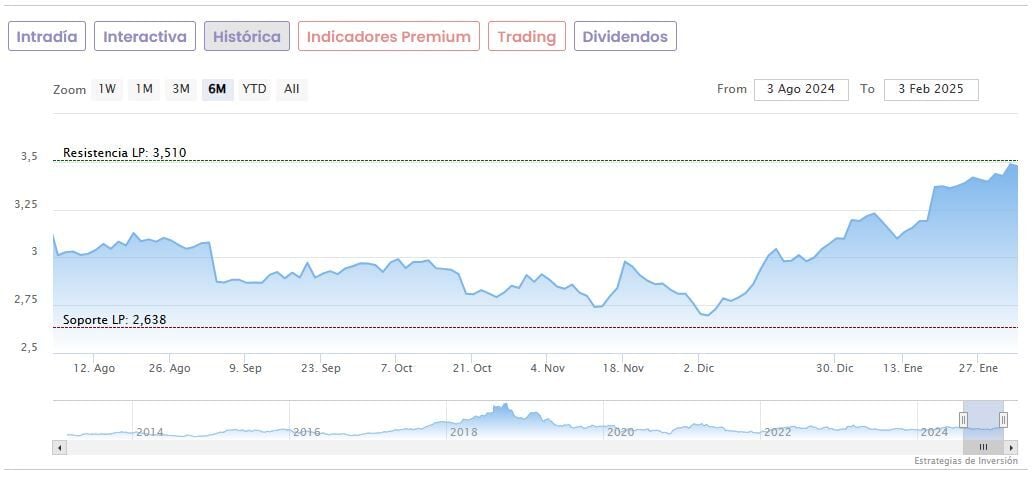
Task: Select the 6M zoom range
Action: pyautogui.click(x=217, y=89)
